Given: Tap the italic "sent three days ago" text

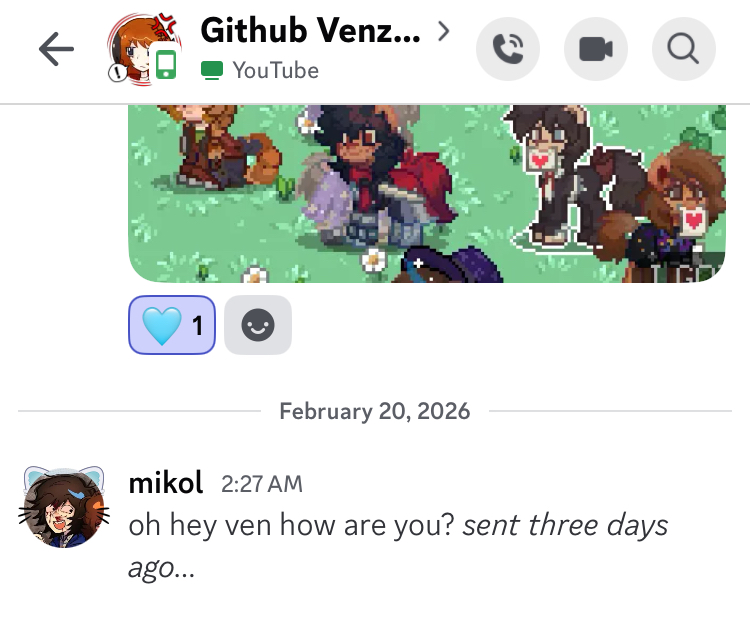Looking at the screenshot, I should [x=565, y=526].
